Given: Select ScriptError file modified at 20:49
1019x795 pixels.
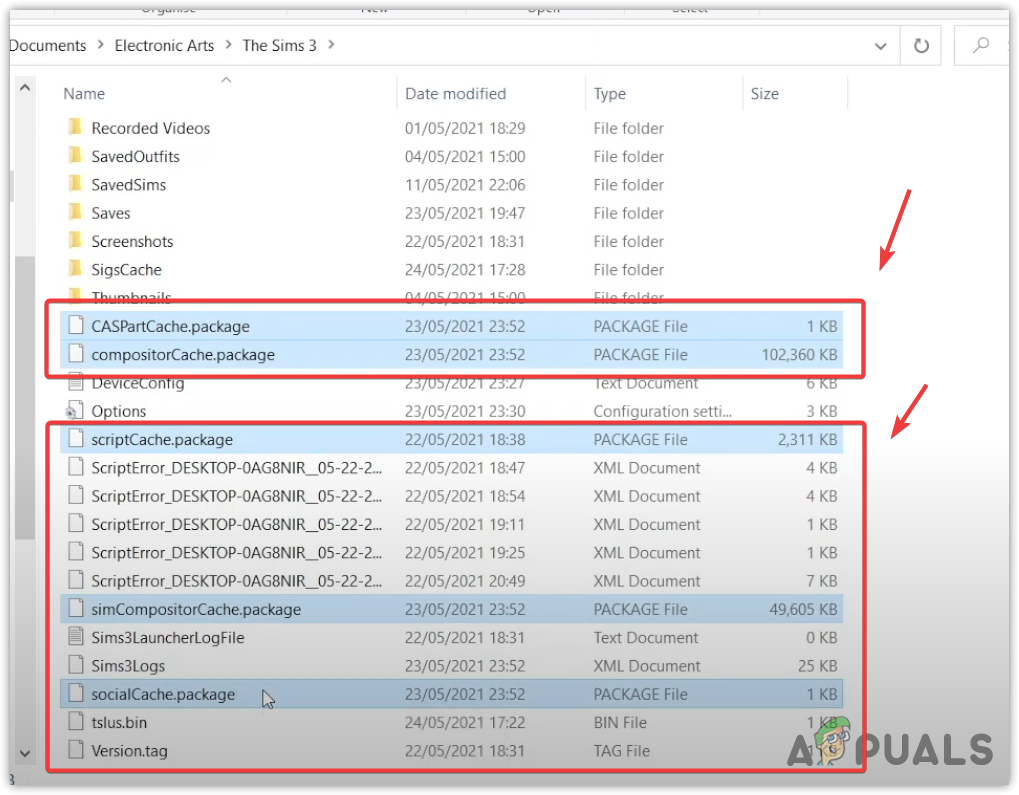Looking at the screenshot, I should coord(237,581).
